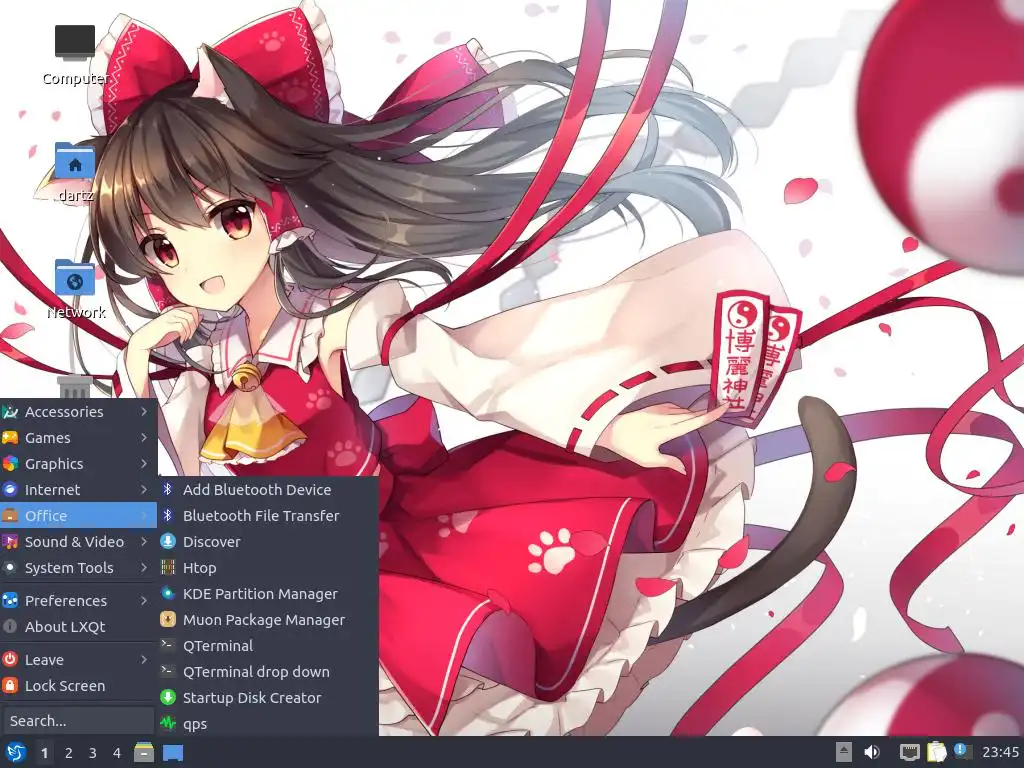
Task: Switch to virtual desktop 3
Action: (93, 753)
